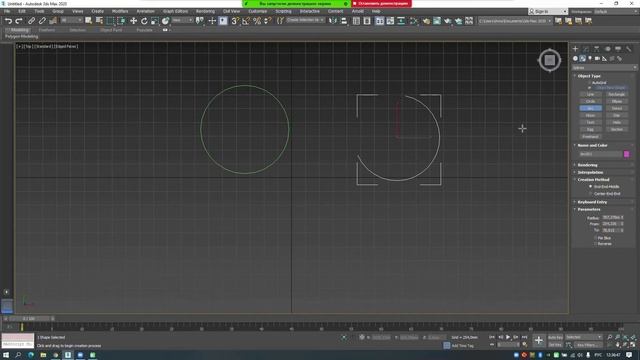
Task: Enable the Reverse checkbox
Action: tap(595, 244)
